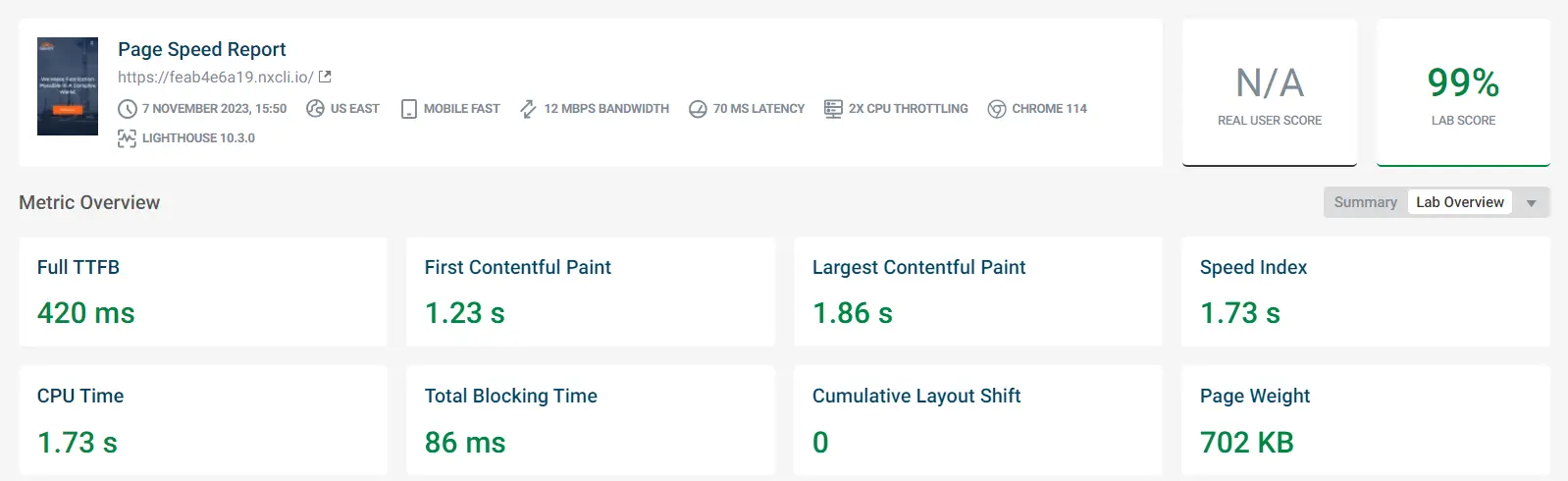Open the page screenshot thumbnail
This screenshot has height=481, width=1568.
point(68,86)
